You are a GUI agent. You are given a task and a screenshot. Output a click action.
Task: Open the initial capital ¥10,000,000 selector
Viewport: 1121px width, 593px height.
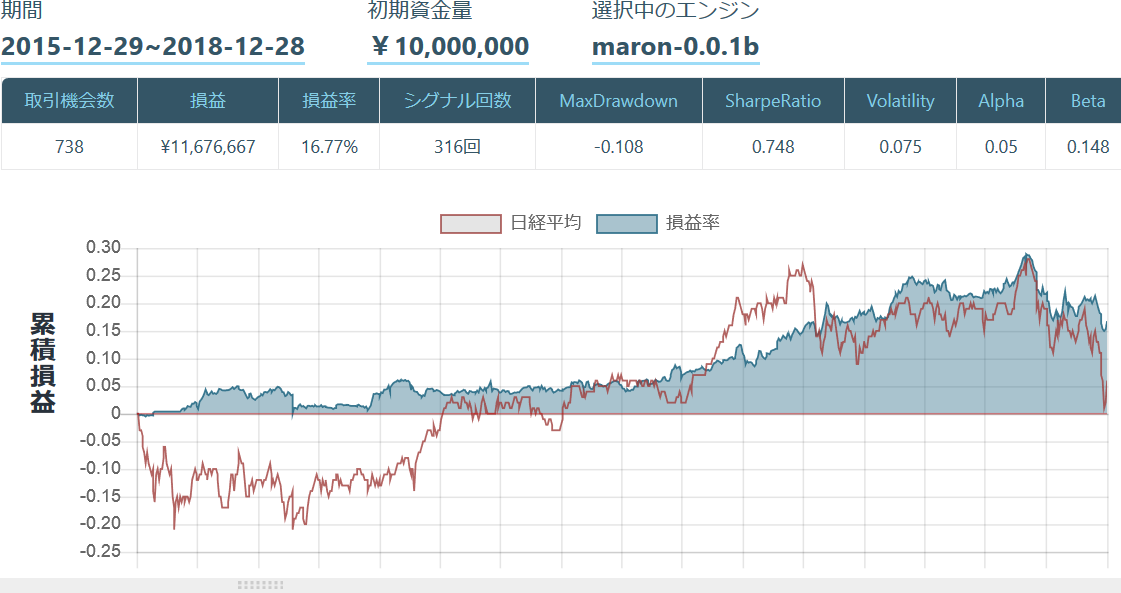pyautogui.click(x=447, y=47)
